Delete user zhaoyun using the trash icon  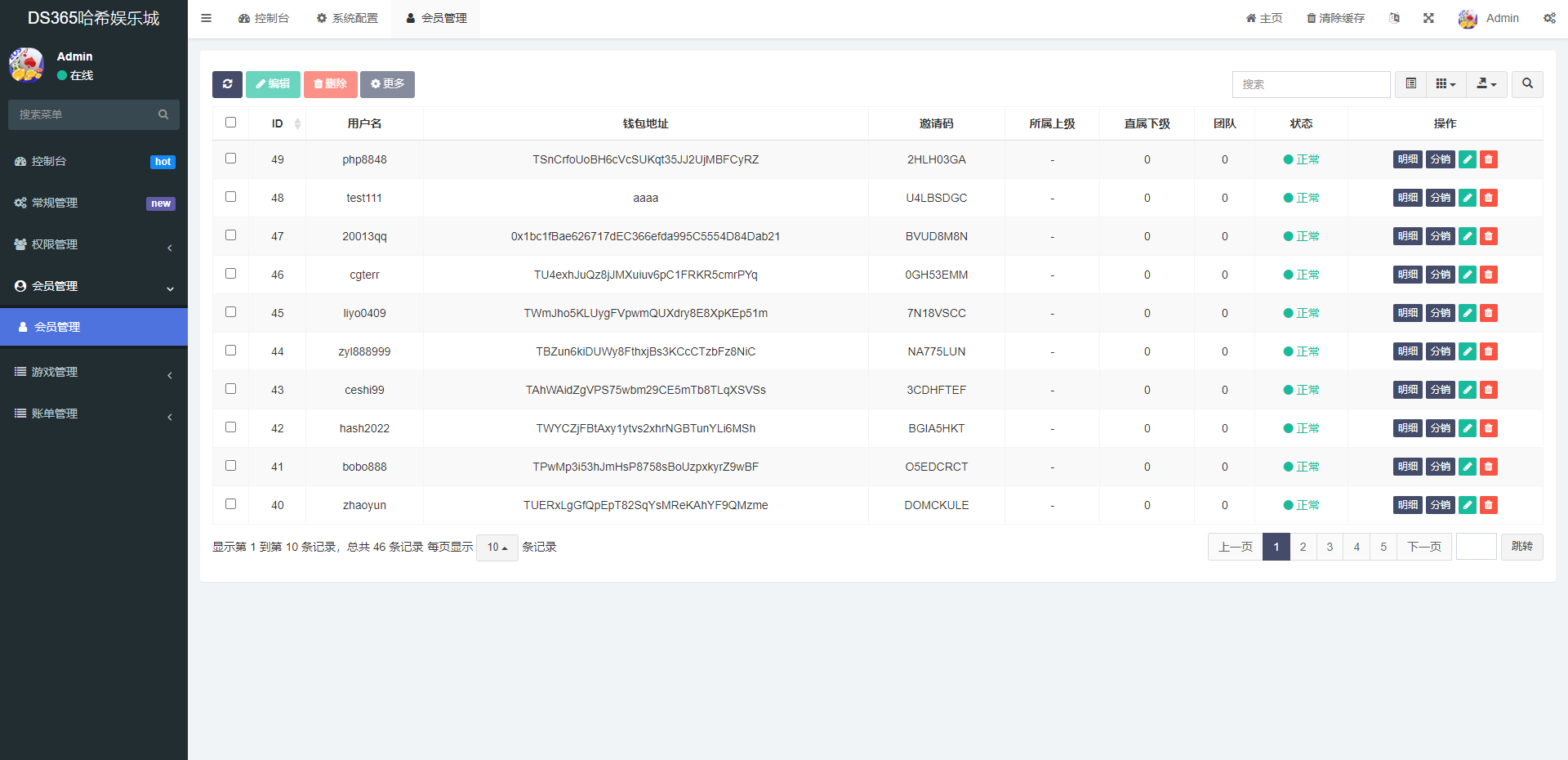pyautogui.click(x=1488, y=505)
